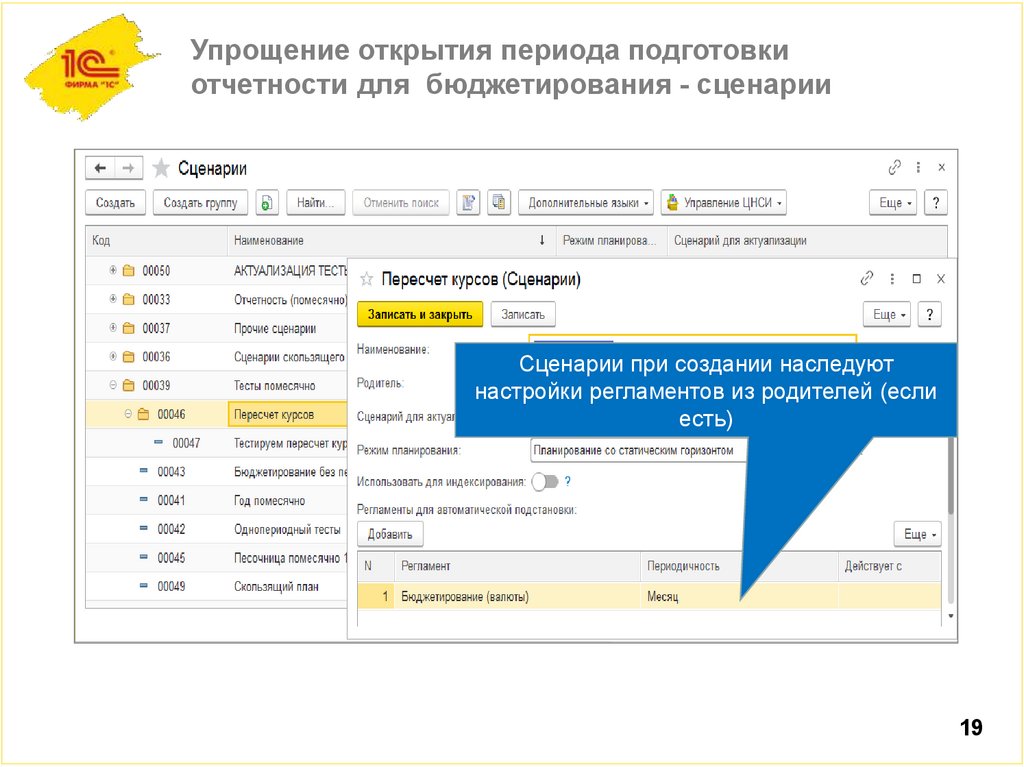Click the icon left of Дополнительные языки
This screenshot has height=767, width=1024.
click(x=500, y=202)
